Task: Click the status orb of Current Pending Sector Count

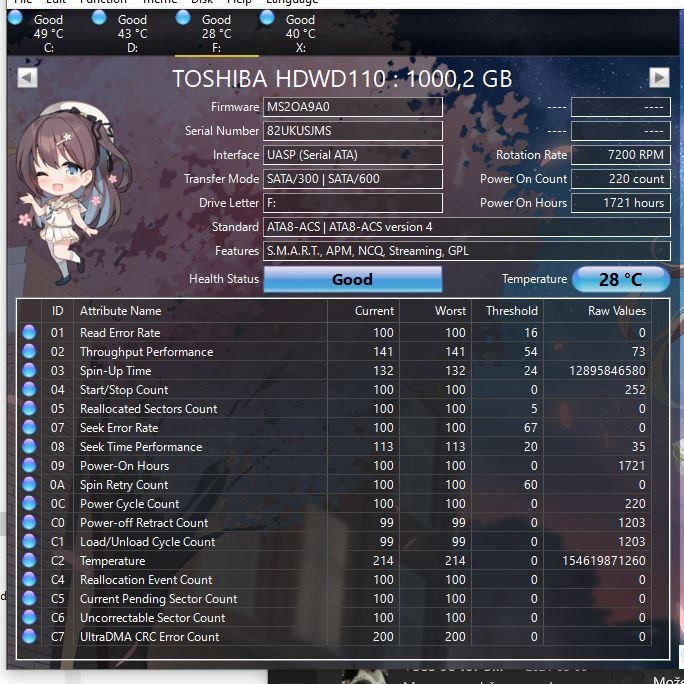Action: click(29, 598)
